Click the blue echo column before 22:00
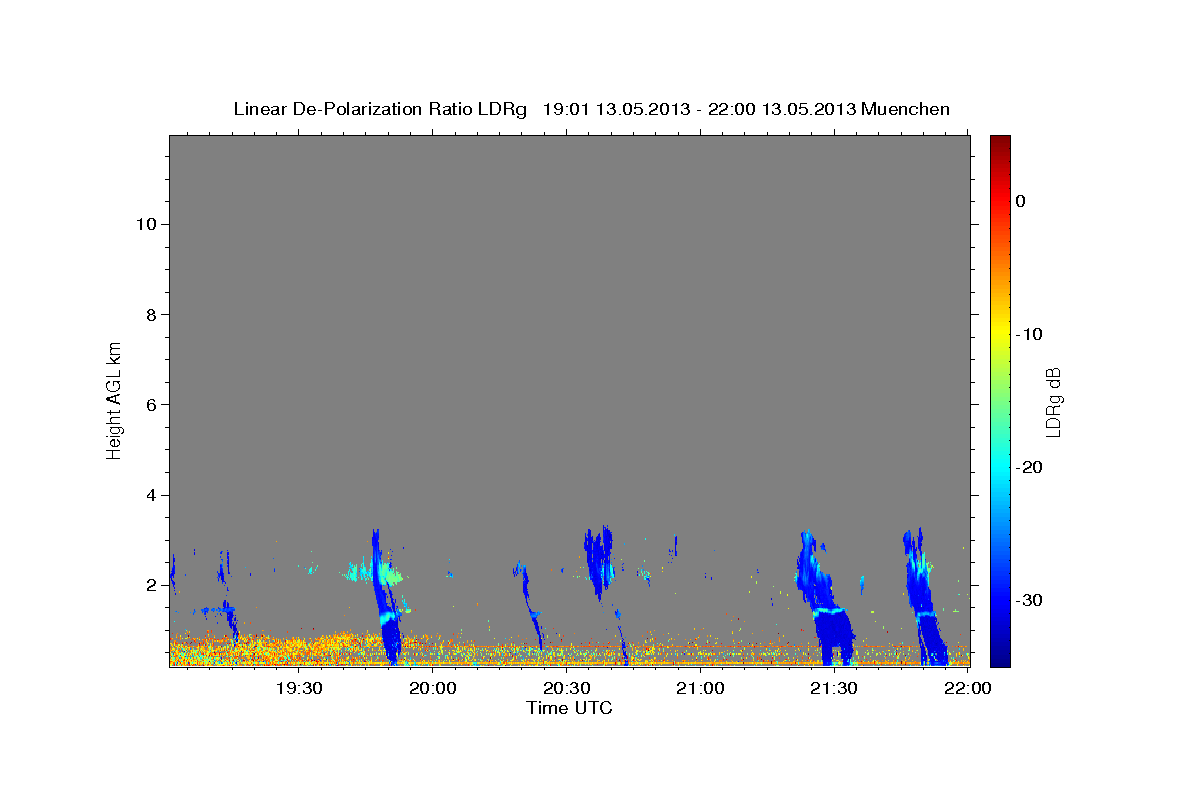1200x800 pixels. point(926,597)
